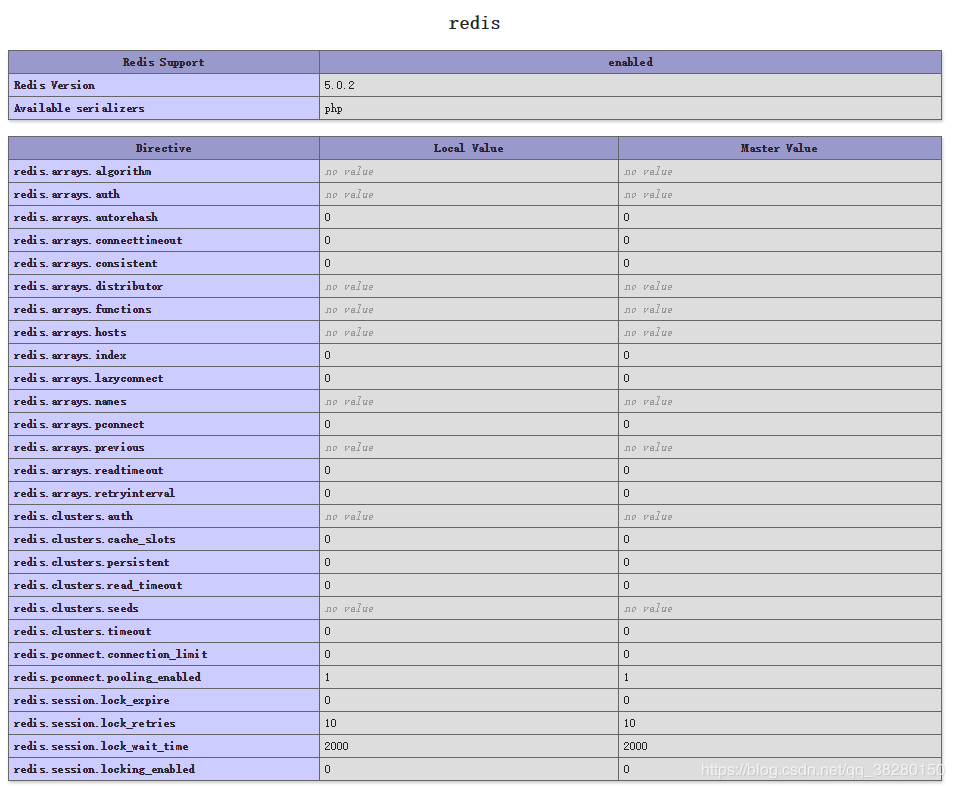
Task: Select the redis.clusters.seeds directive
Action: click(76, 609)
